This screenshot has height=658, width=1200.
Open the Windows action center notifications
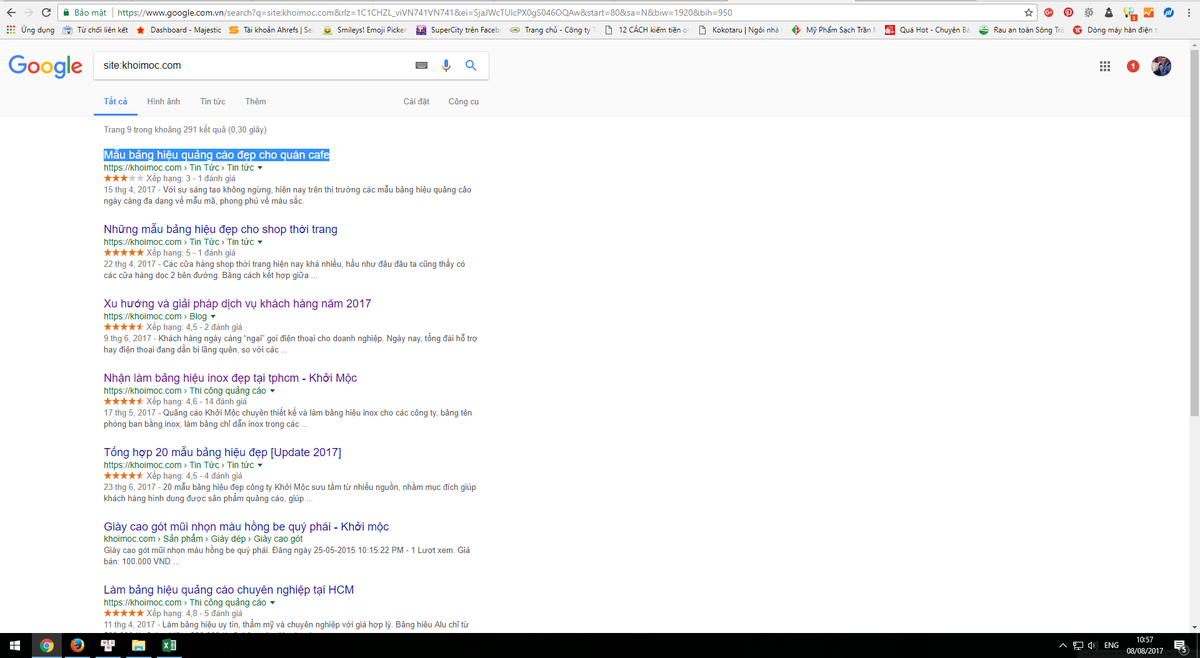(1181, 646)
